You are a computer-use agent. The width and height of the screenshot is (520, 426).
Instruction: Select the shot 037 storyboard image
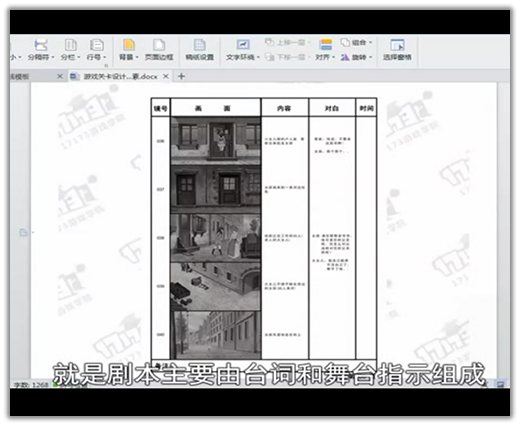(x=215, y=189)
